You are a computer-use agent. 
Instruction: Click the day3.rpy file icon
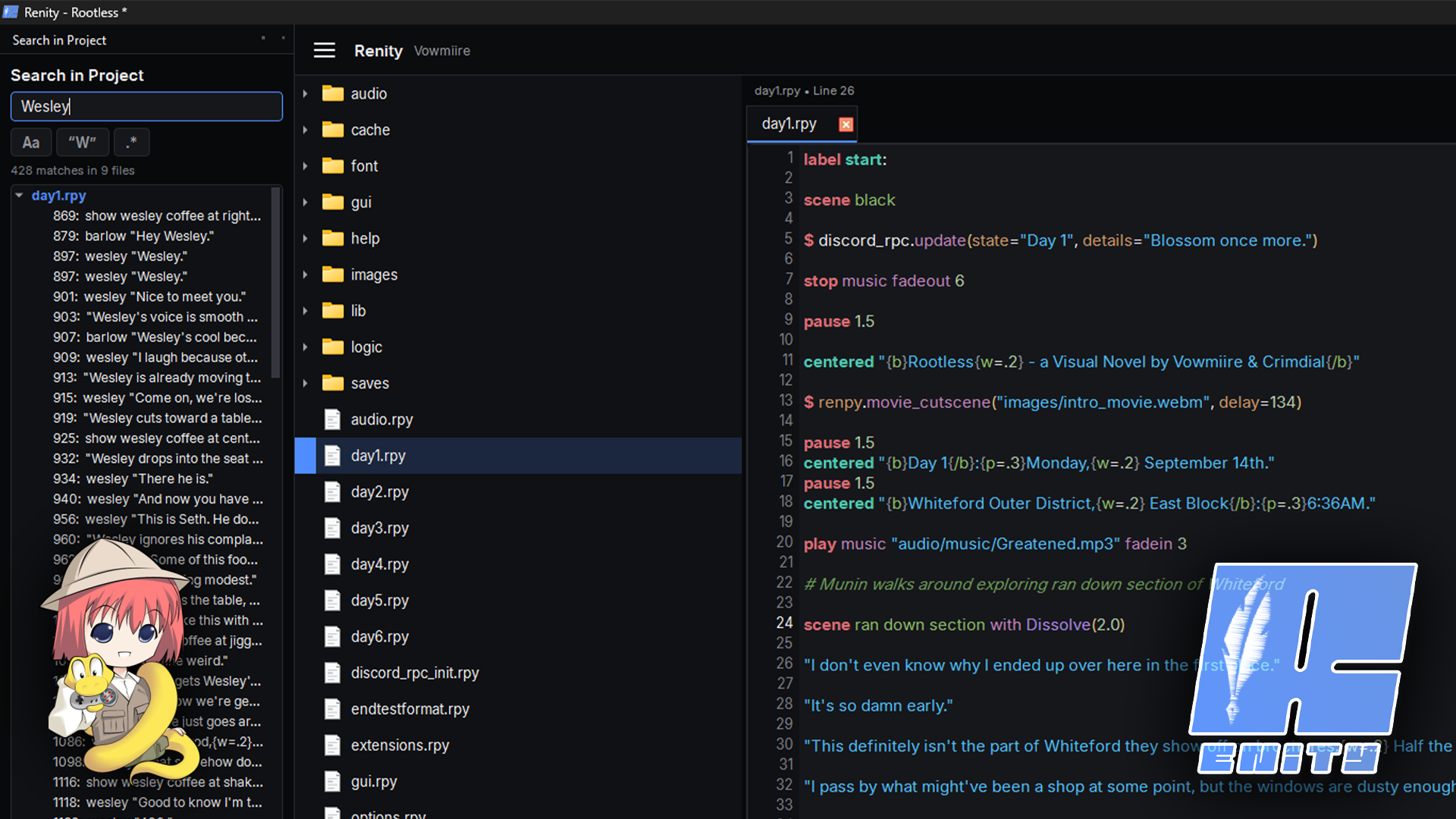click(332, 528)
